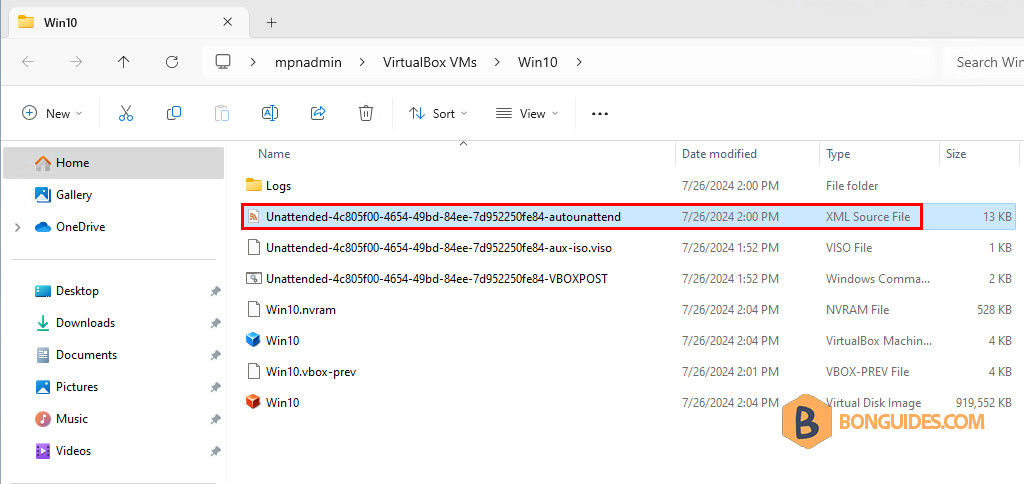The height and width of the screenshot is (484, 1024).
Task: Select the file ending in aux-iso.viso
Action: pos(439,248)
